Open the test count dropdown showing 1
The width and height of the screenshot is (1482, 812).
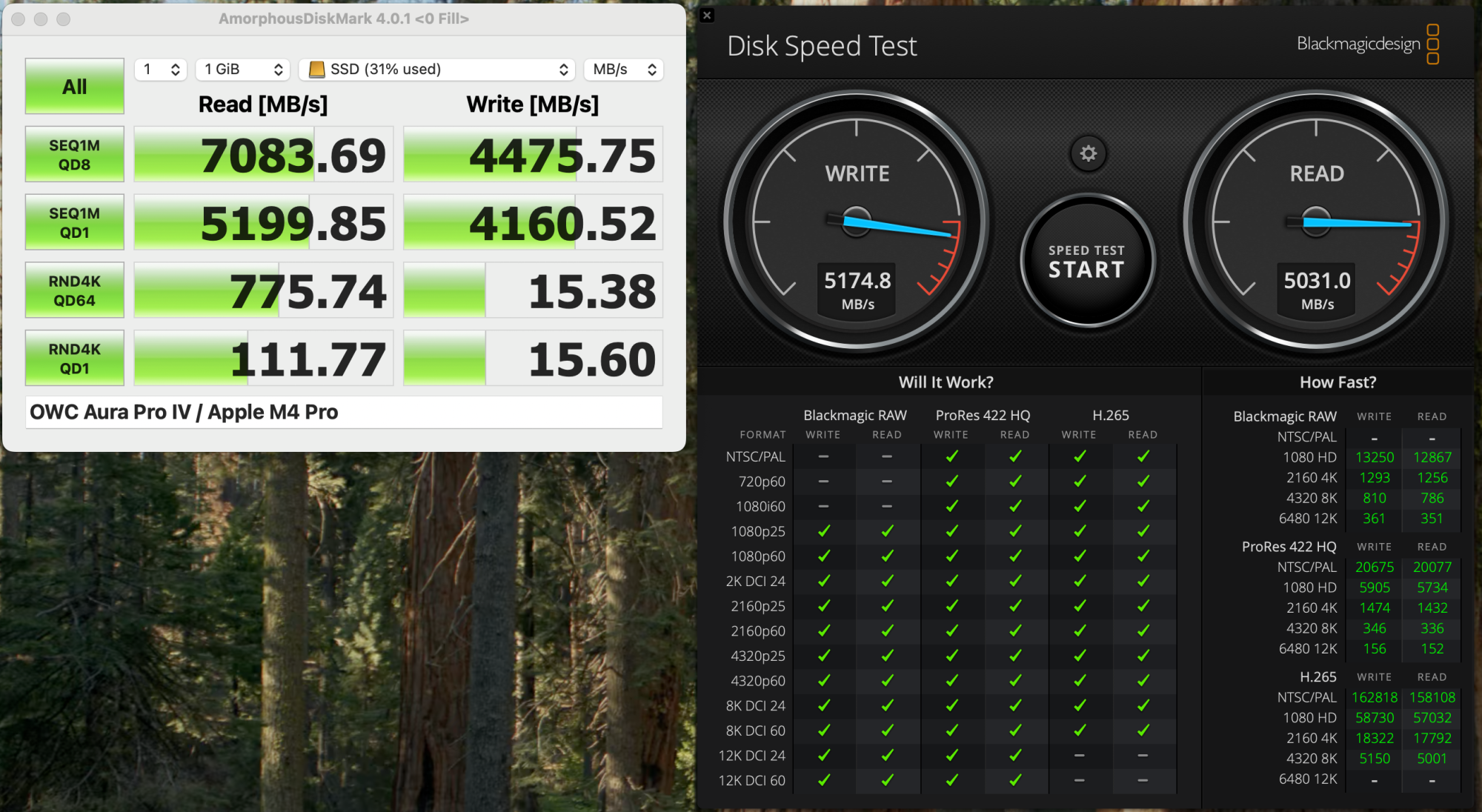161,69
